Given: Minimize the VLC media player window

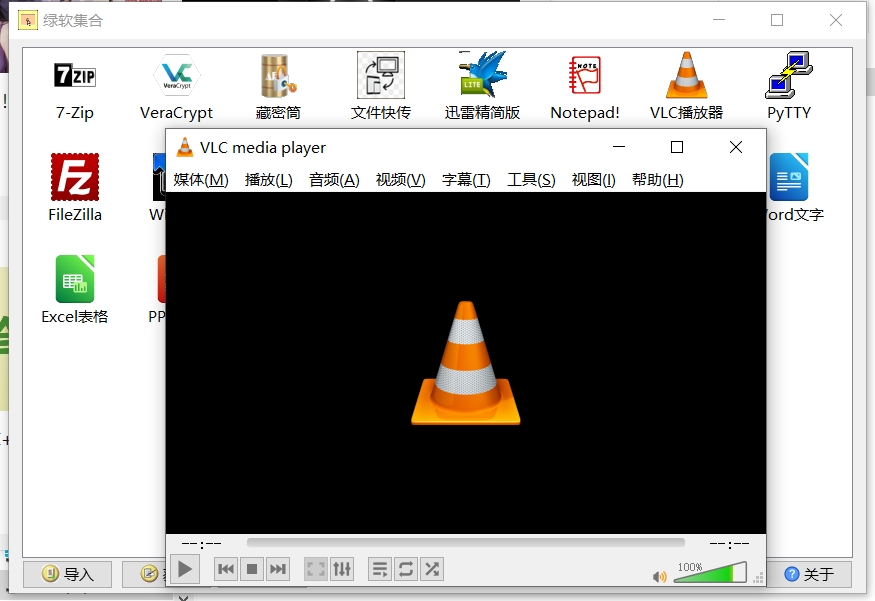Looking at the screenshot, I should tap(619, 147).
